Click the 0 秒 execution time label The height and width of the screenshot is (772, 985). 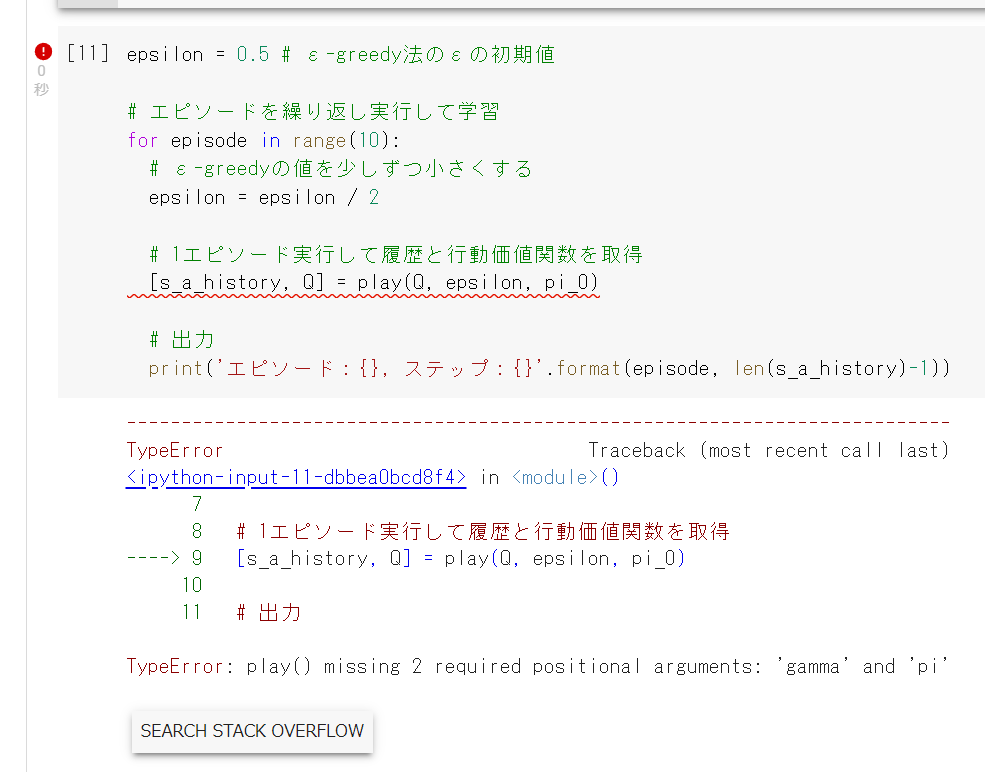pyautogui.click(x=41, y=80)
